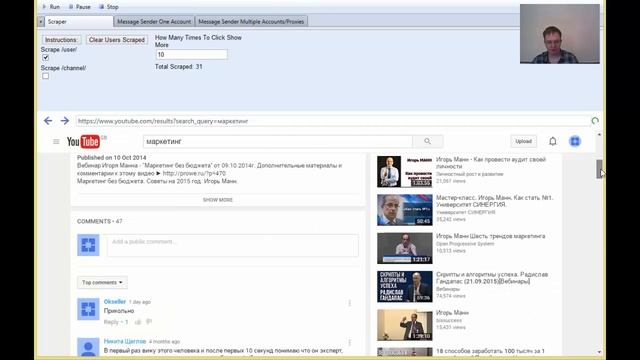Viewport: 640px width, 360px height.
Task: Open the Игорь Манн lecture thumbnail
Action: coord(404,325)
